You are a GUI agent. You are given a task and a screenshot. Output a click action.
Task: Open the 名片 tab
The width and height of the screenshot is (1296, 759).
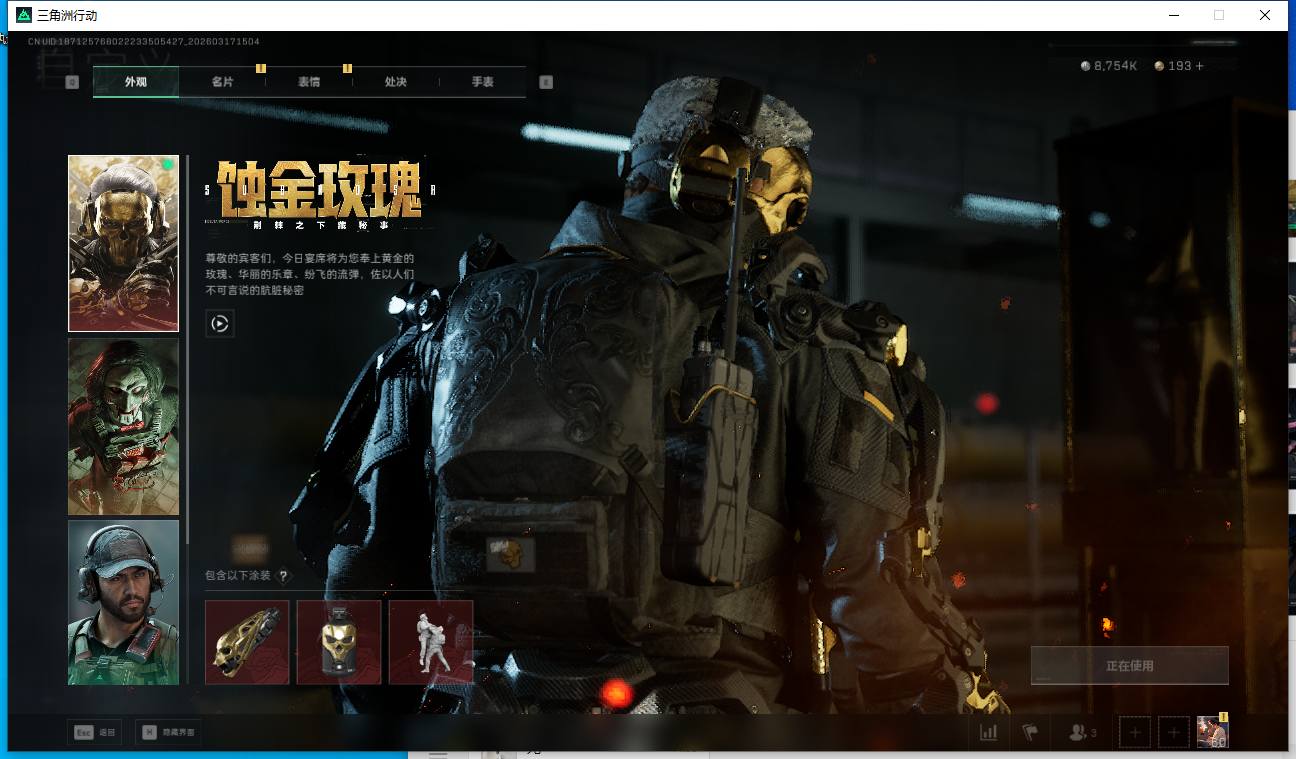coord(222,82)
